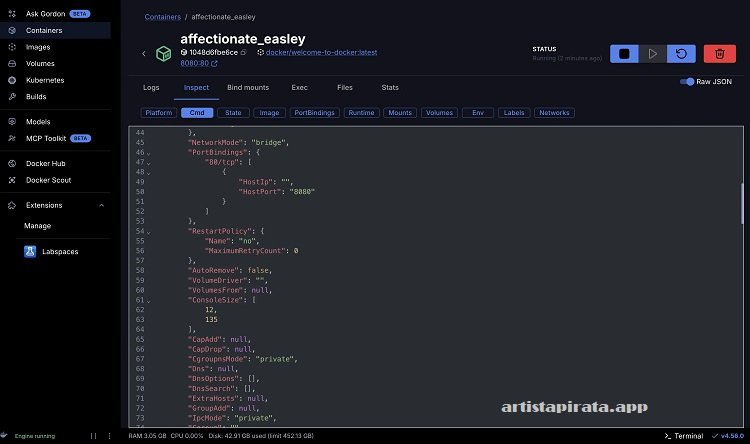Jump to the Image section

269,113
